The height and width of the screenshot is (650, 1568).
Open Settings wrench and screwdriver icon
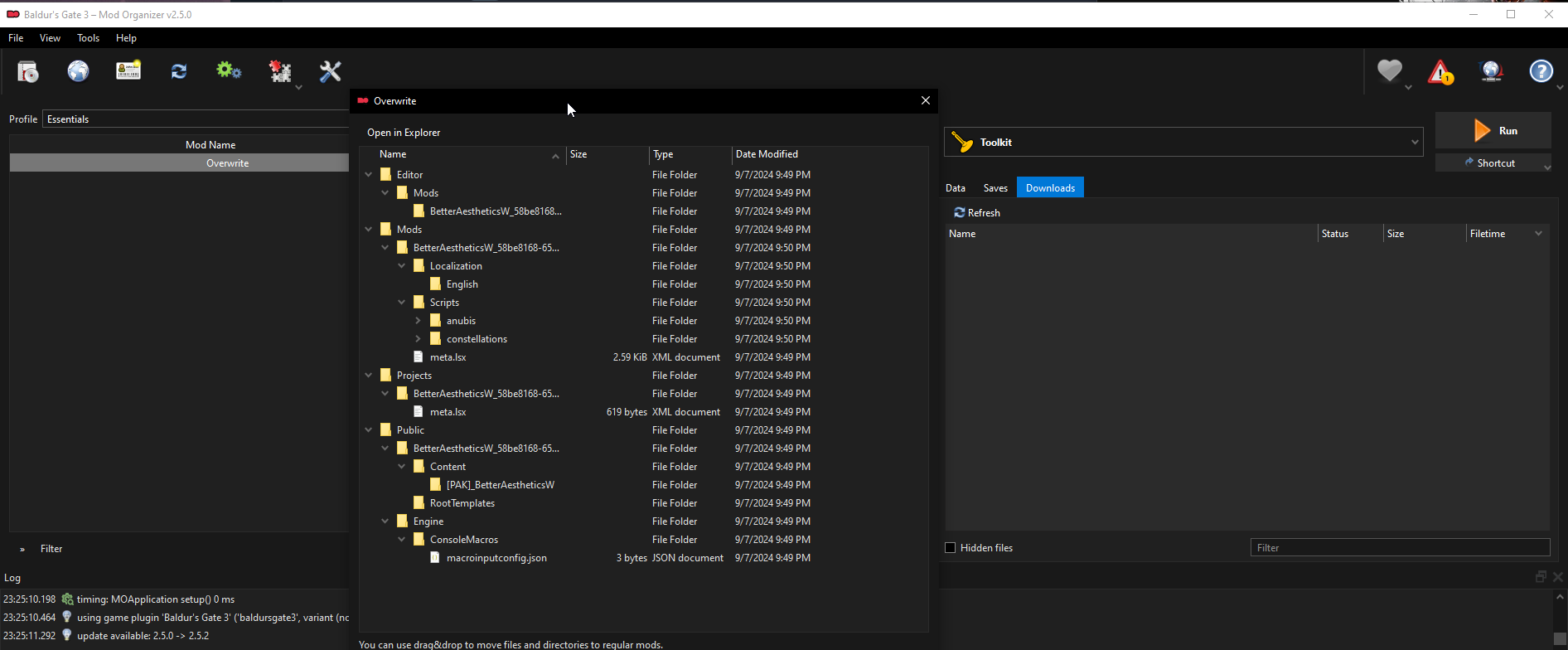pyautogui.click(x=330, y=72)
